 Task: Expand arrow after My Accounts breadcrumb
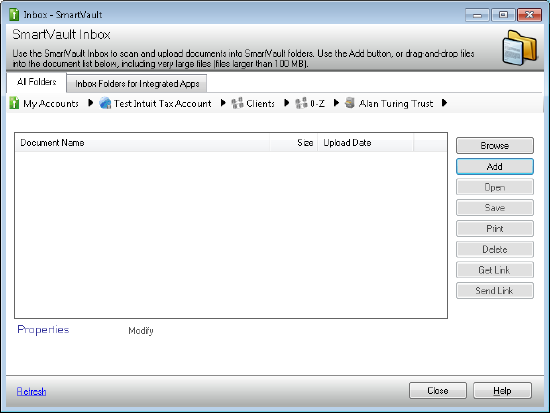[x=90, y=103]
